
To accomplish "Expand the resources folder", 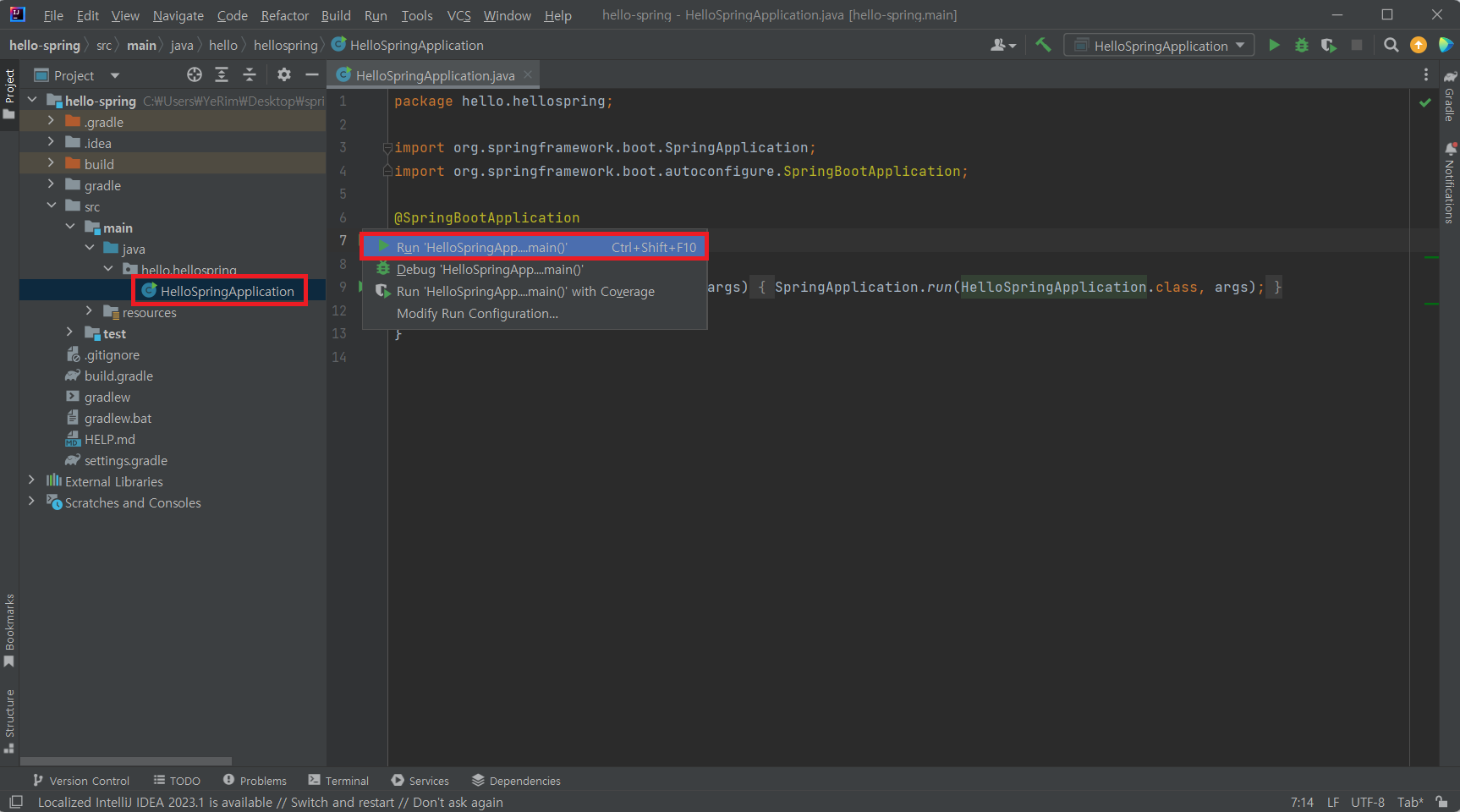I will coord(90,311).
